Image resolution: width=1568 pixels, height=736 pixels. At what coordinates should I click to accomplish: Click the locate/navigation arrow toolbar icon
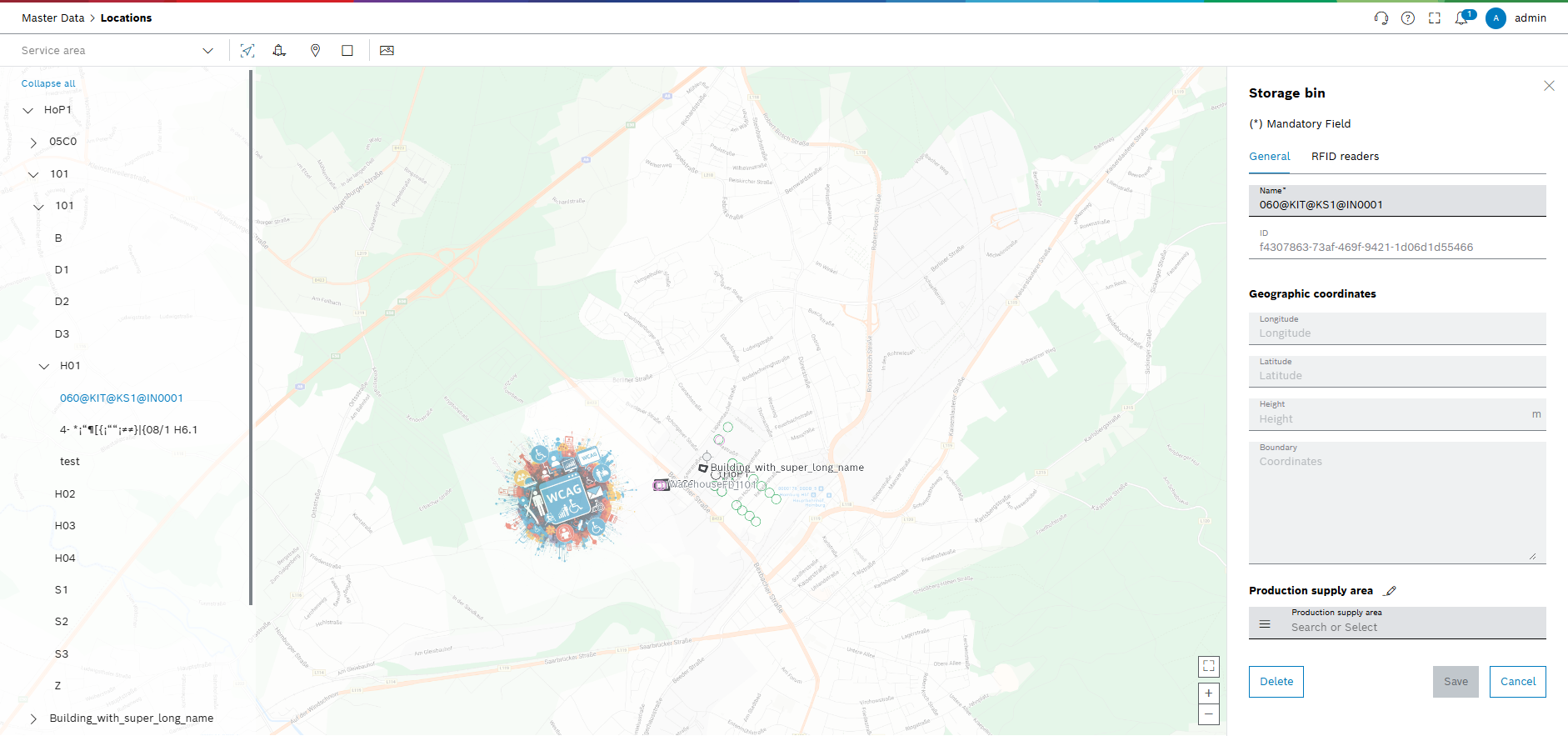tap(247, 51)
